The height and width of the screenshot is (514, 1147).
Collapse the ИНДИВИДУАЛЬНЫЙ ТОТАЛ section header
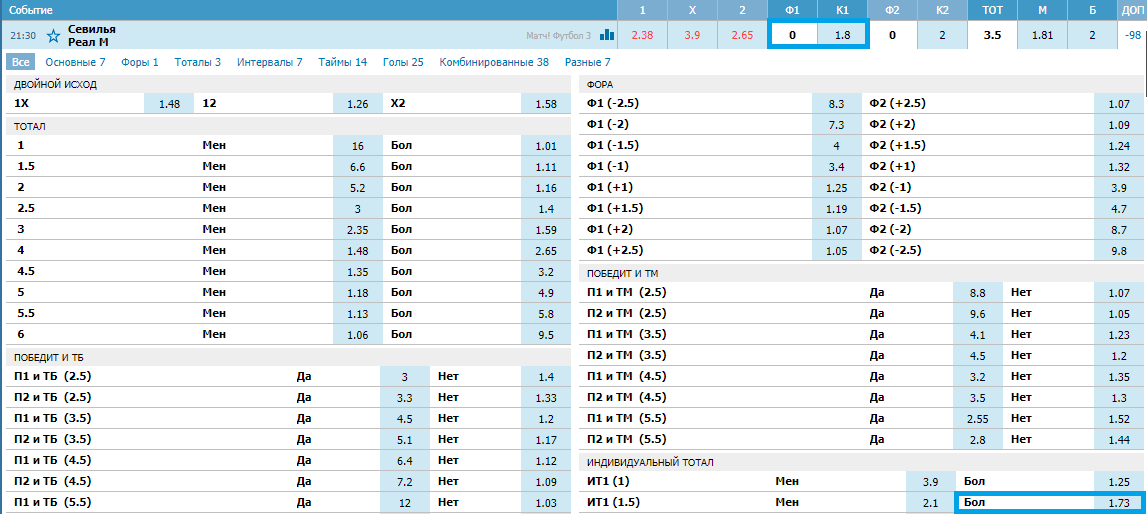click(x=862, y=462)
